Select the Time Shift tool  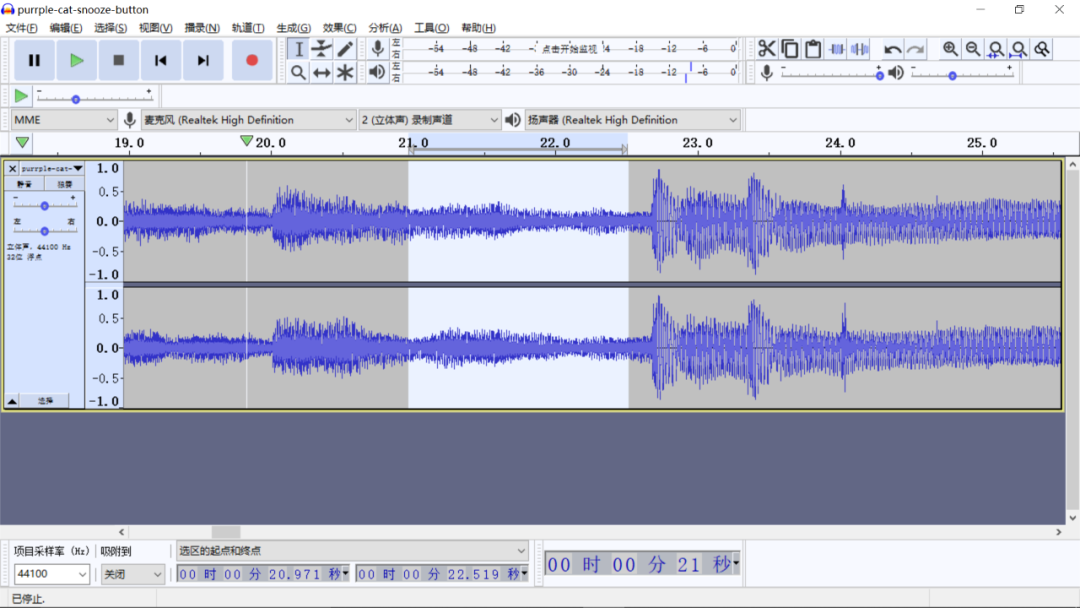[322, 72]
